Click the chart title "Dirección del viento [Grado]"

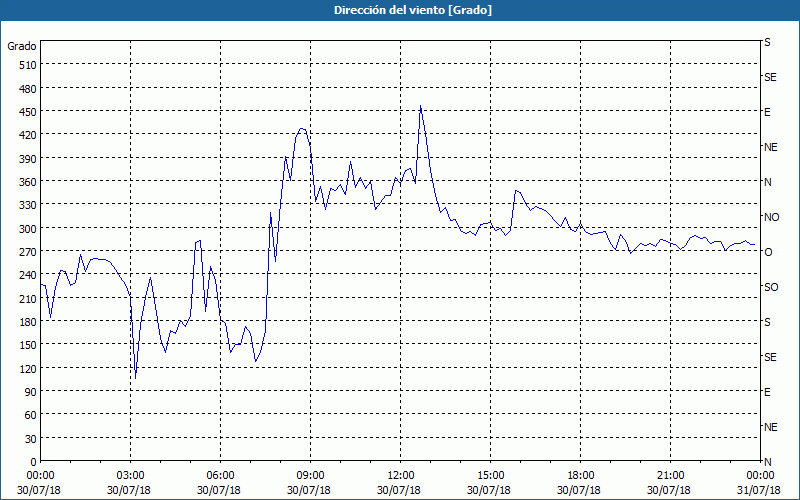pyautogui.click(x=413, y=10)
